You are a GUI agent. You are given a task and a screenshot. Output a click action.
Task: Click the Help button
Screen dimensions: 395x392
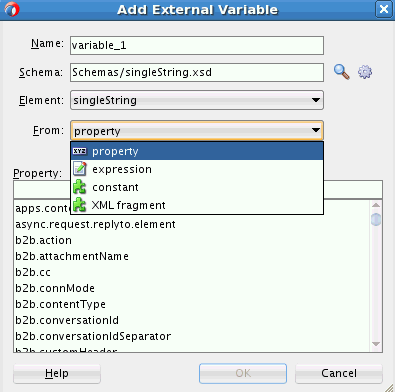click(x=57, y=373)
